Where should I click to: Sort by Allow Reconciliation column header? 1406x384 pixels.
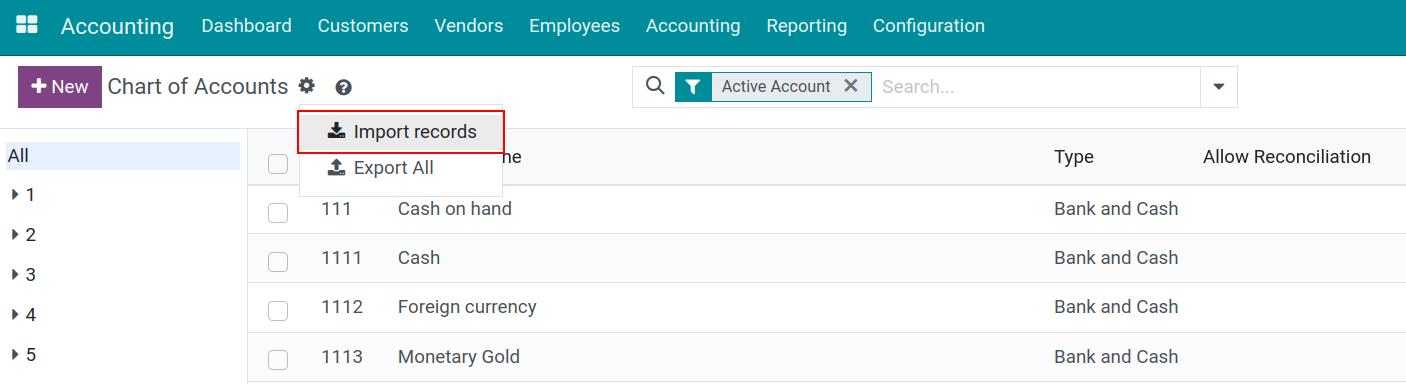[1287, 157]
